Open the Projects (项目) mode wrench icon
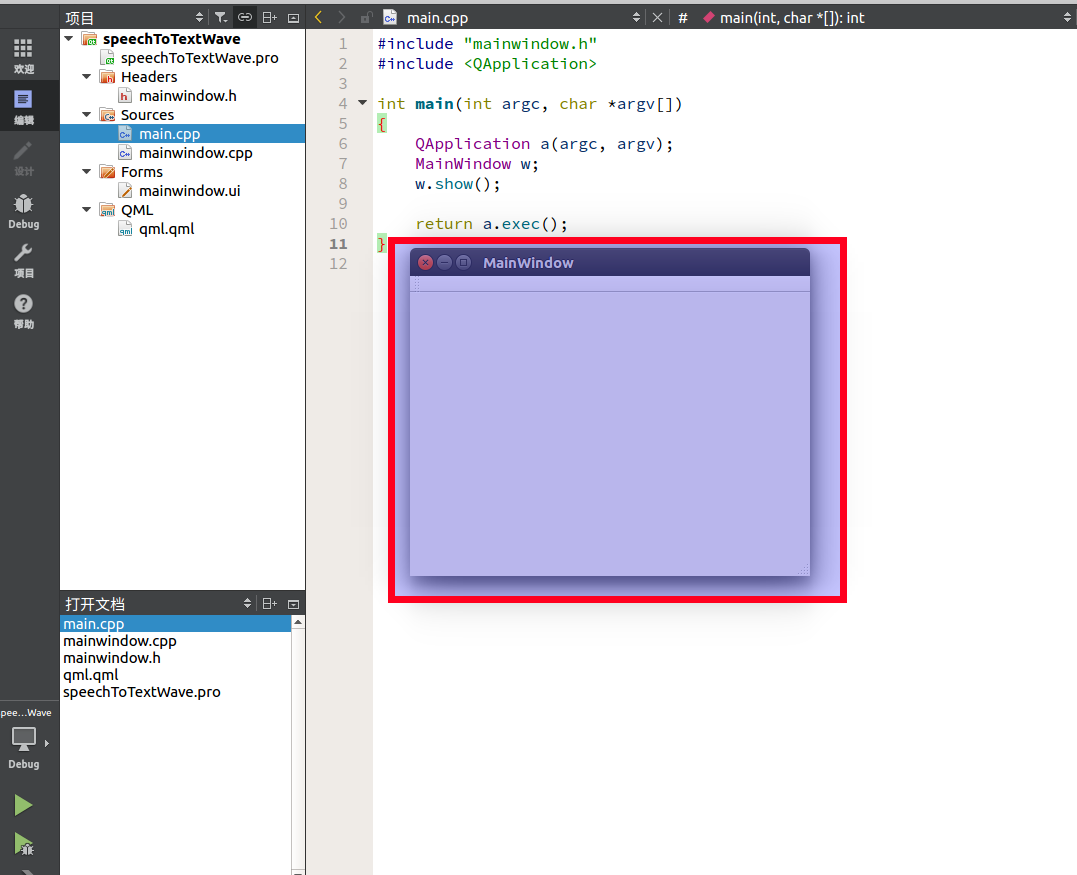Viewport: 1077px width, 875px height. click(23, 260)
